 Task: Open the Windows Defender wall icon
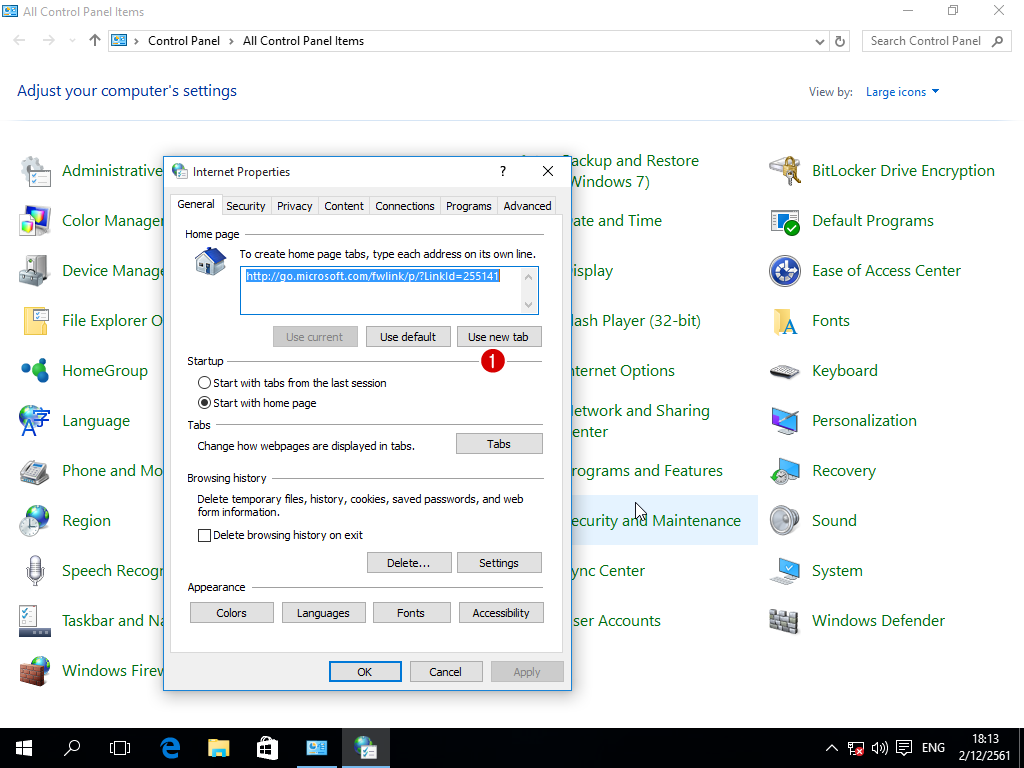(785, 621)
